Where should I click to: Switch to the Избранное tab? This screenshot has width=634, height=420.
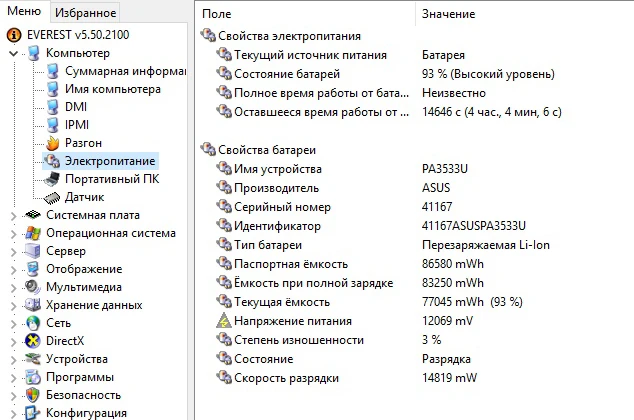85,13
